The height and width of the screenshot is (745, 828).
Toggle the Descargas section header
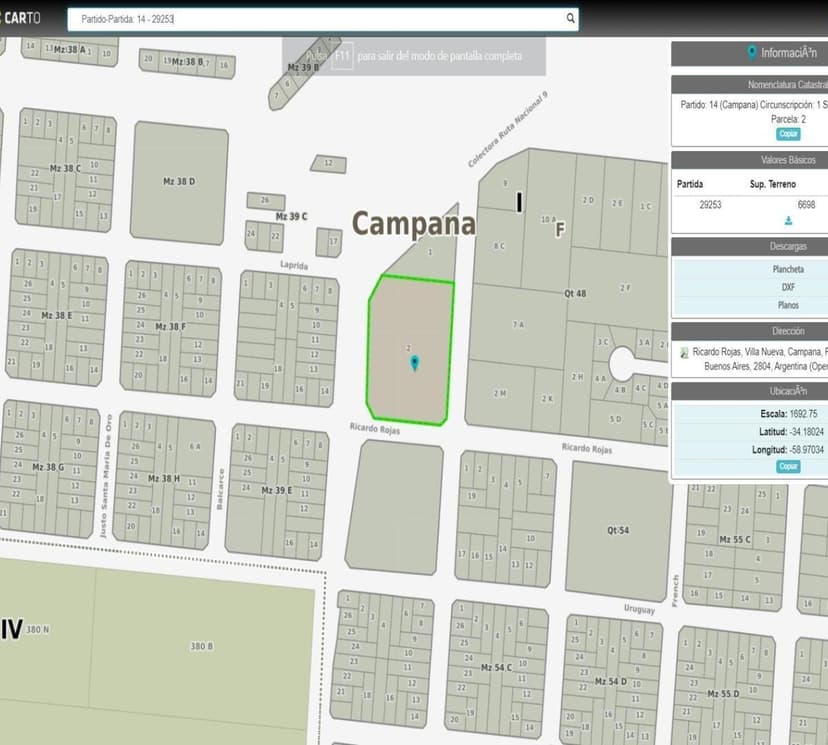point(788,246)
